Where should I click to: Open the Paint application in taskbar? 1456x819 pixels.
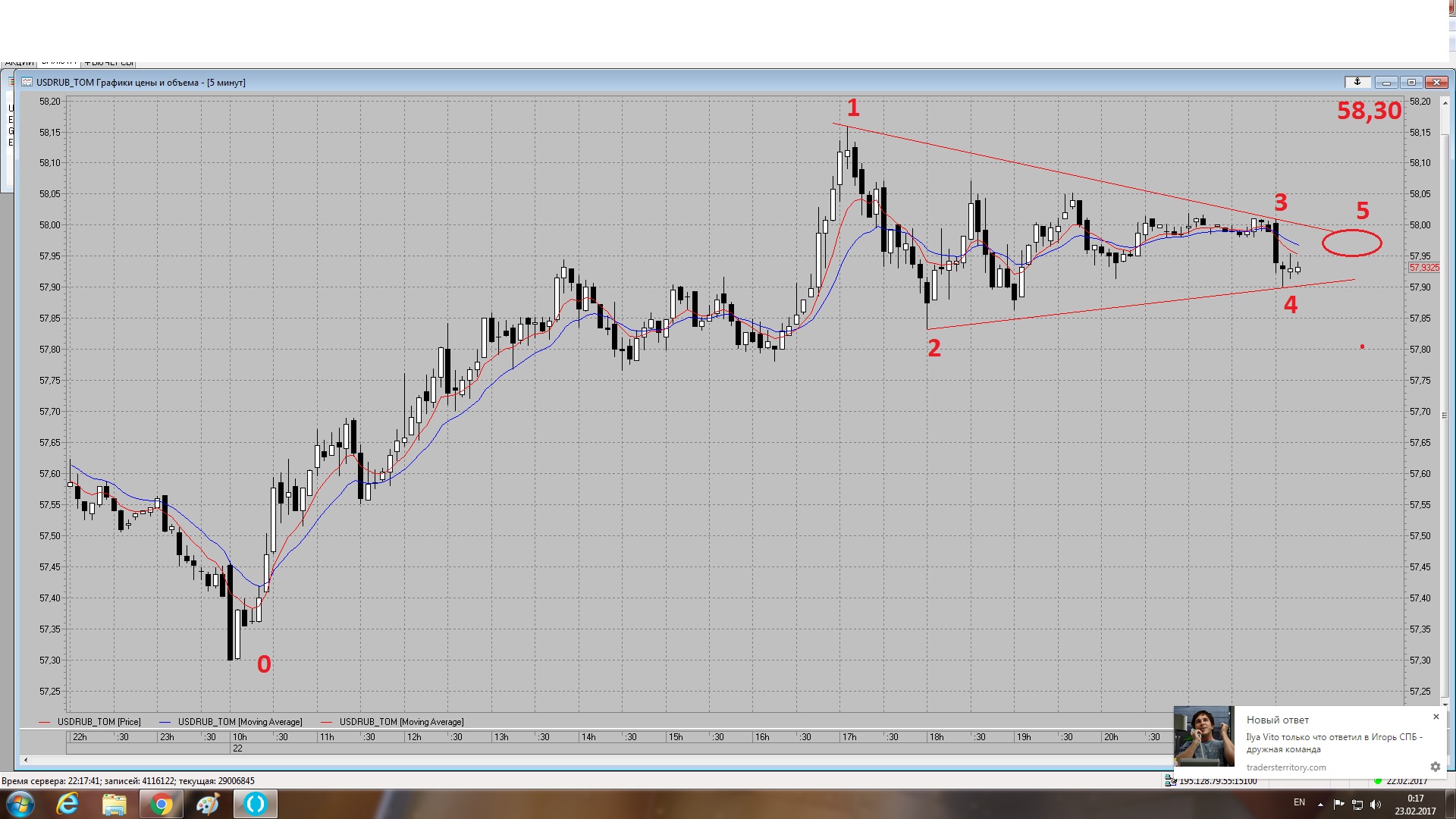(207, 804)
